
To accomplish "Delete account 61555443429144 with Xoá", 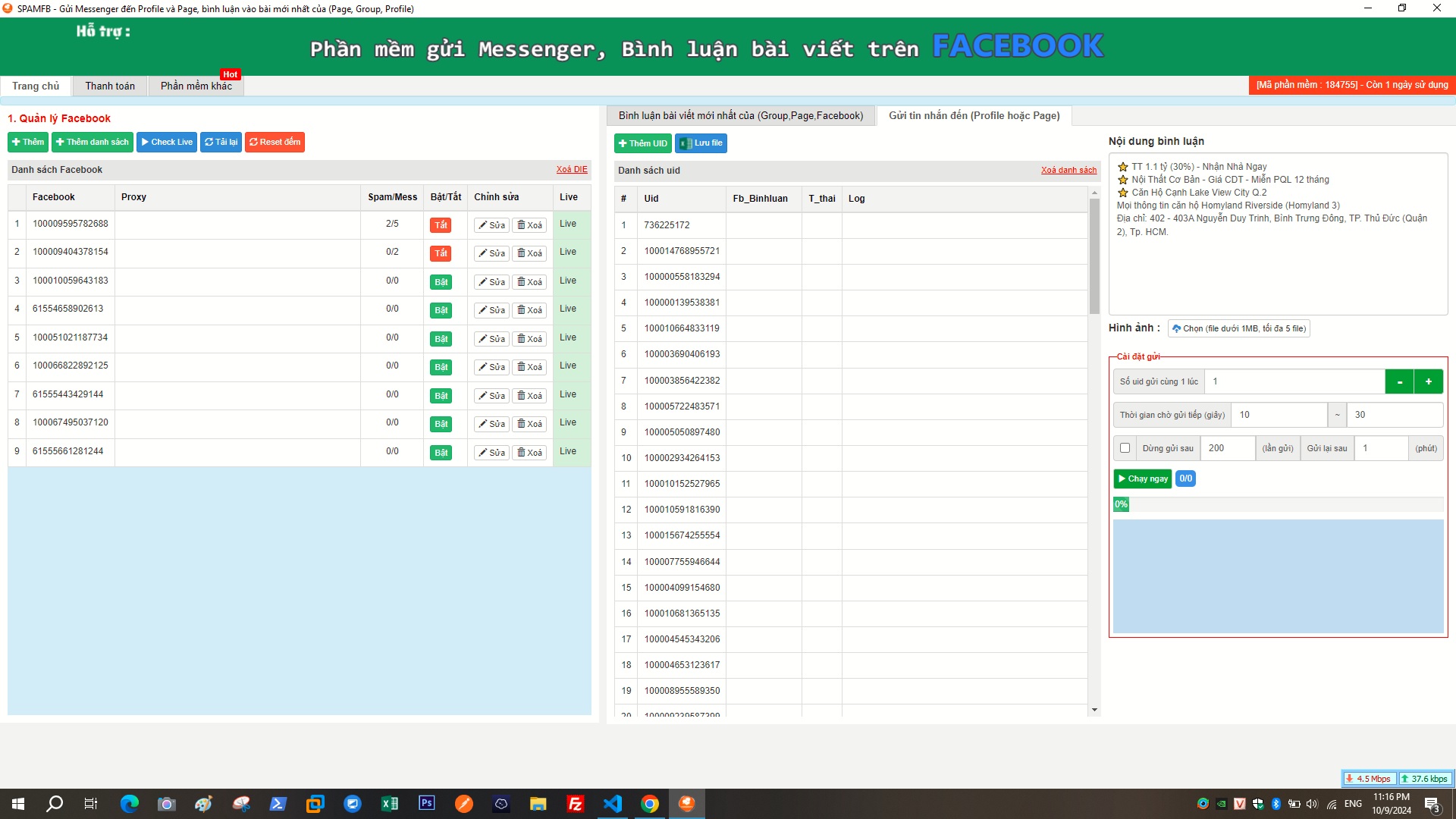I will (529, 396).
